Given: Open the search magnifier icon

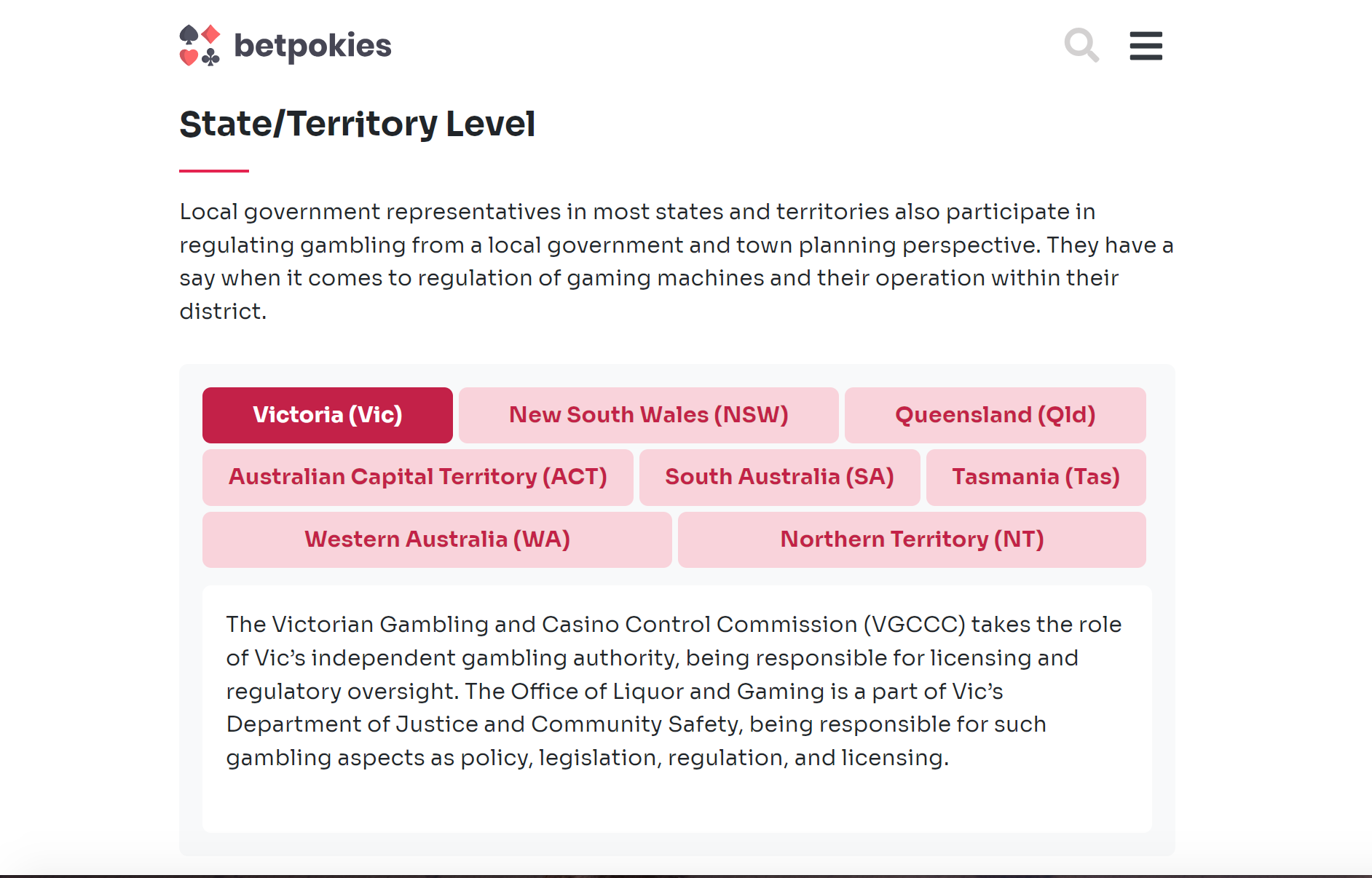Looking at the screenshot, I should 1081,45.
